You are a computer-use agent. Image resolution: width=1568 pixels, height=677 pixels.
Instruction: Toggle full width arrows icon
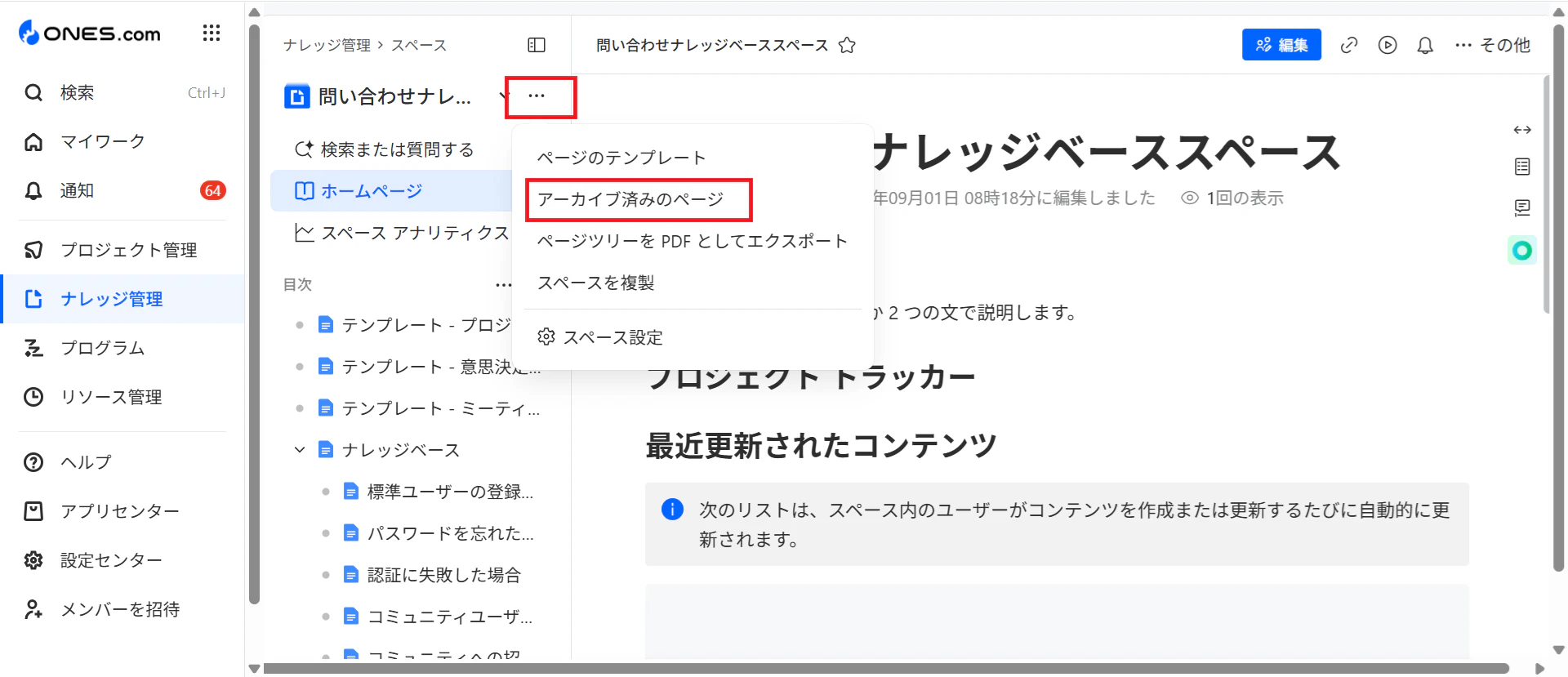coord(1521,130)
